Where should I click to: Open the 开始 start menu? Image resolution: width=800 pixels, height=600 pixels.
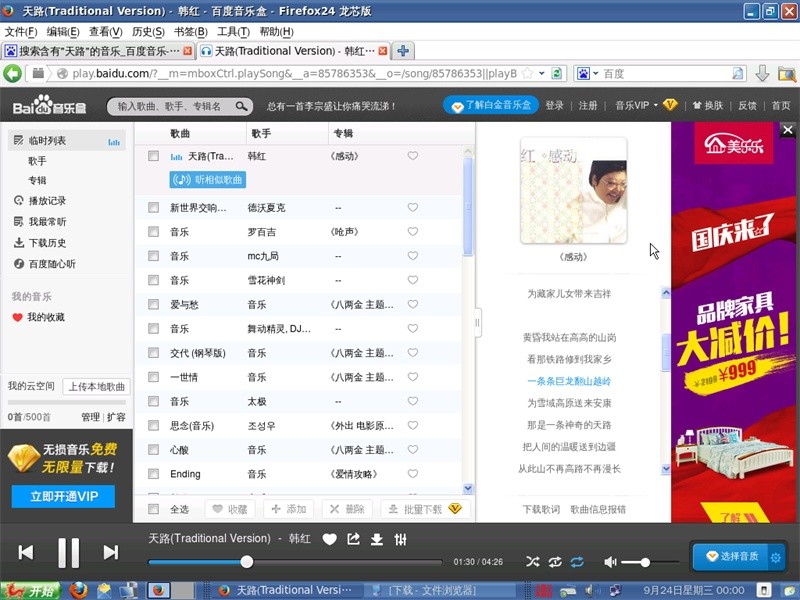pyautogui.click(x=31, y=590)
